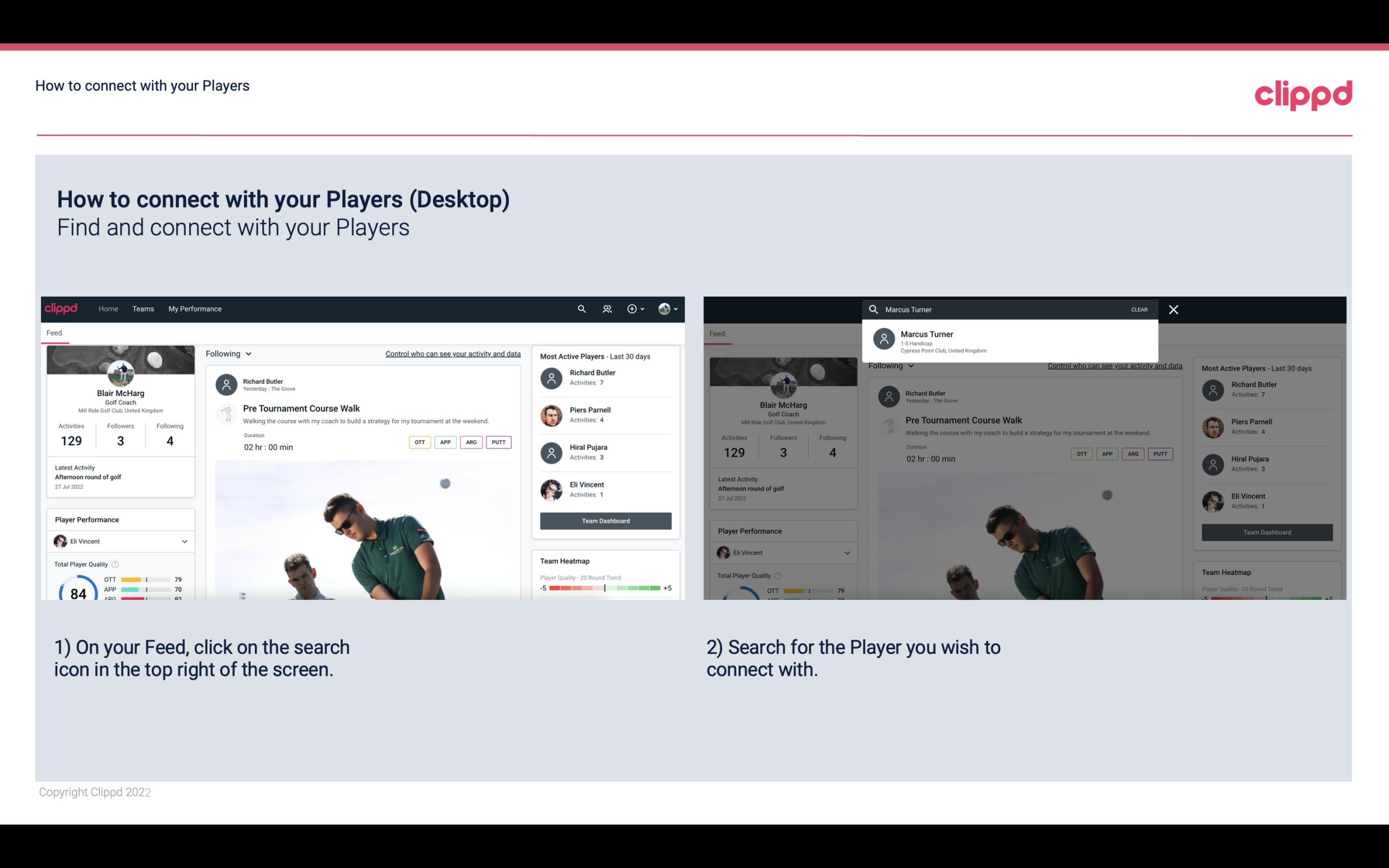
Task: Click the user profile icon top right
Action: tap(665, 308)
